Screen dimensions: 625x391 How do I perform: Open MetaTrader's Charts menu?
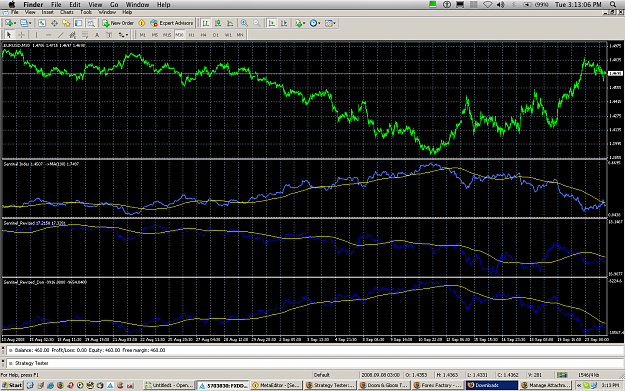click(x=67, y=12)
